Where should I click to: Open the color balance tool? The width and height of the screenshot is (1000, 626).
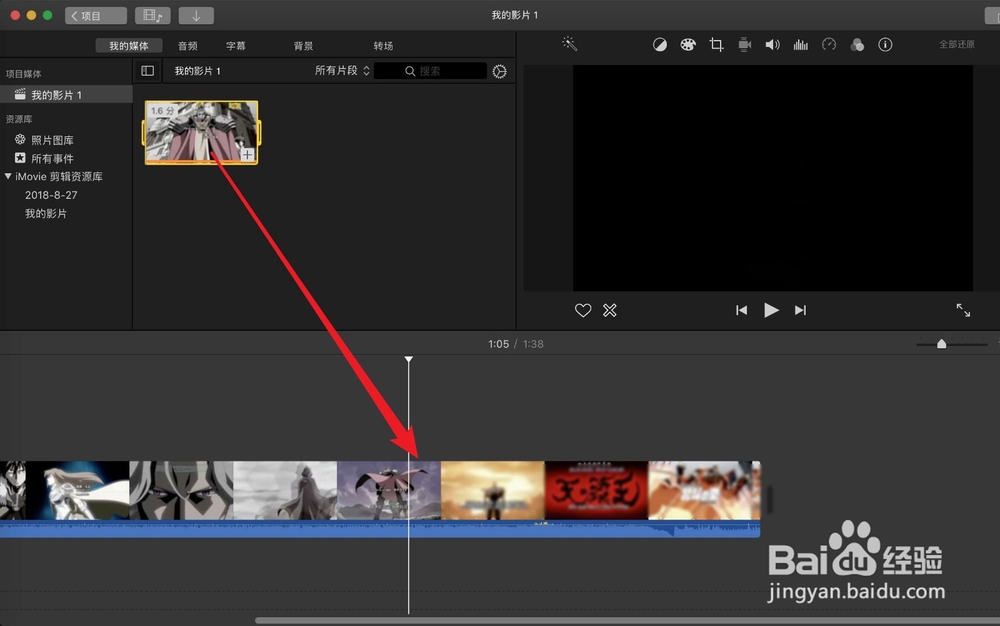pos(659,45)
